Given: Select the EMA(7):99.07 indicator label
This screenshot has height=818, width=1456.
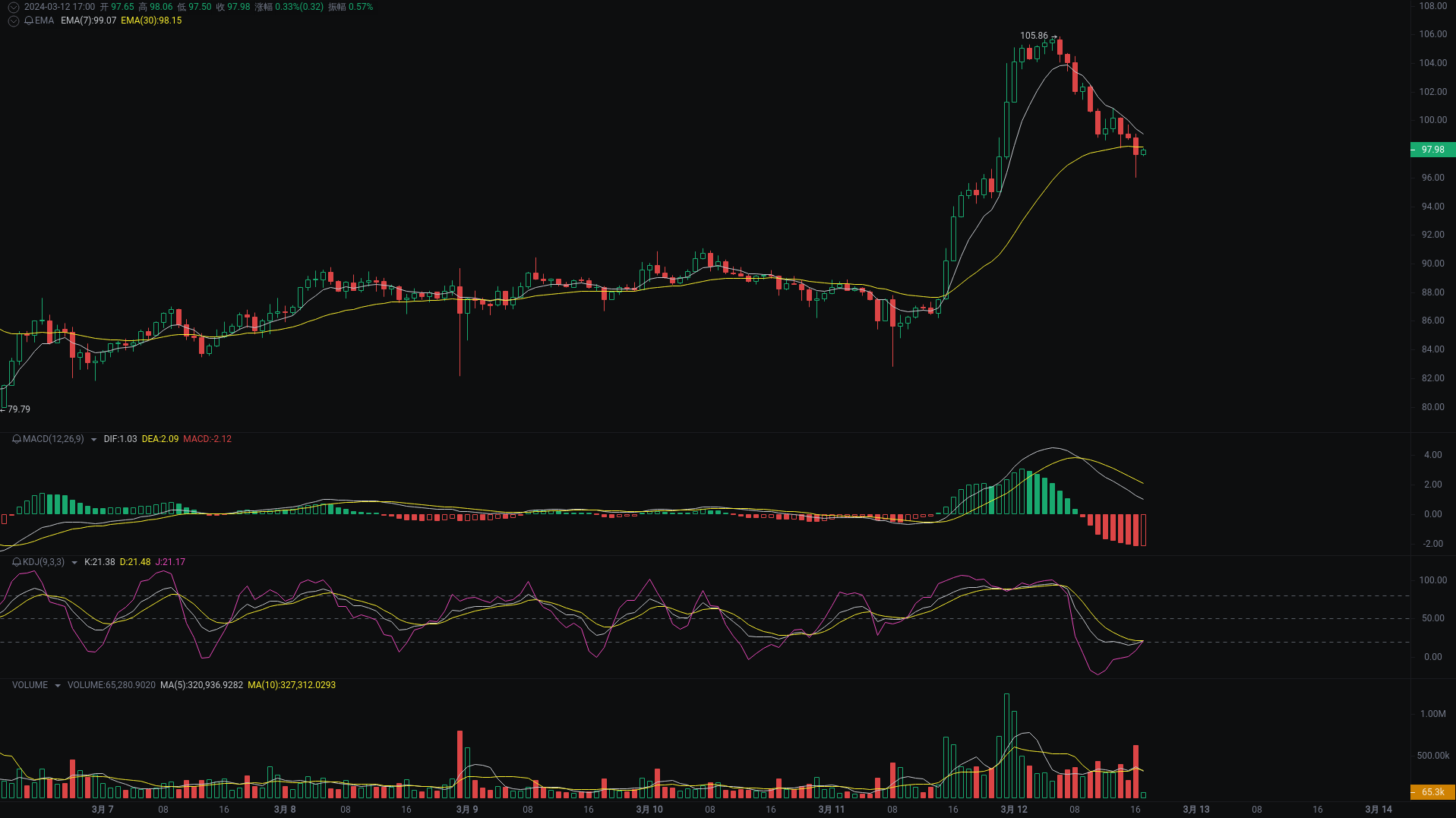Looking at the screenshot, I should (x=87, y=21).
